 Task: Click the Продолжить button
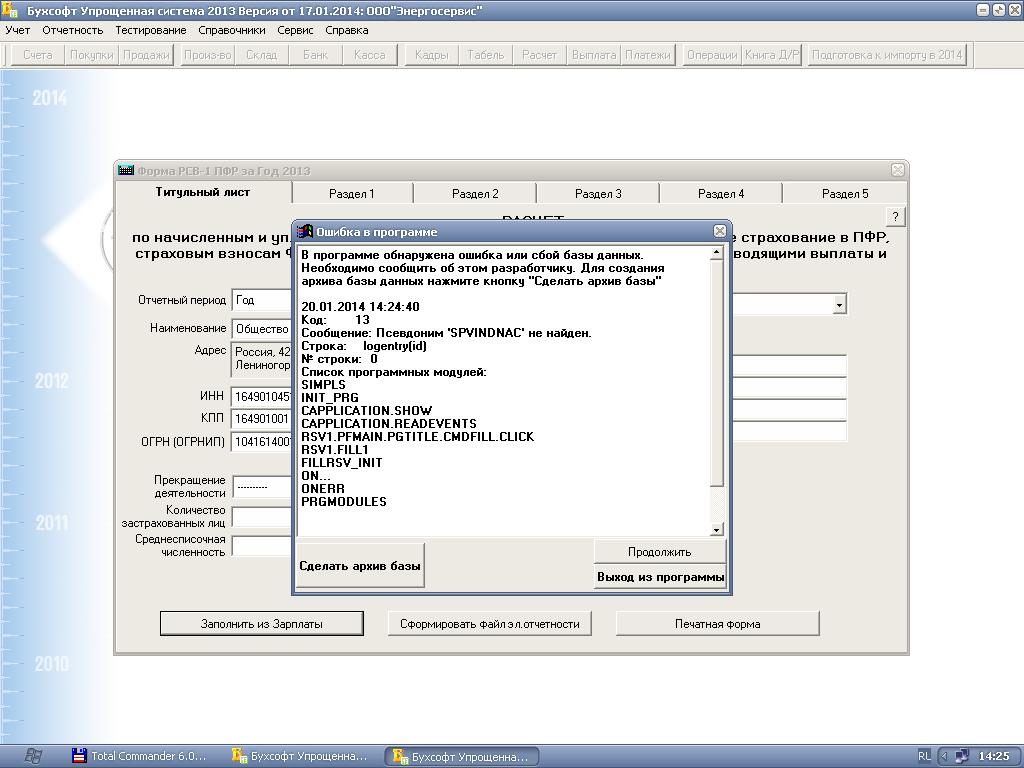coord(659,552)
